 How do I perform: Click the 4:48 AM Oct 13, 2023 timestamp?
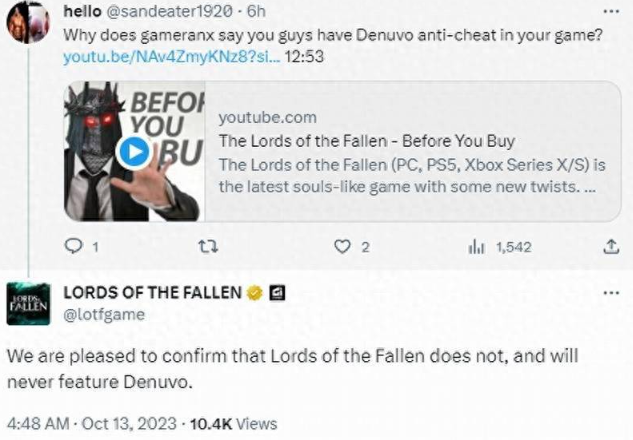[92, 423]
